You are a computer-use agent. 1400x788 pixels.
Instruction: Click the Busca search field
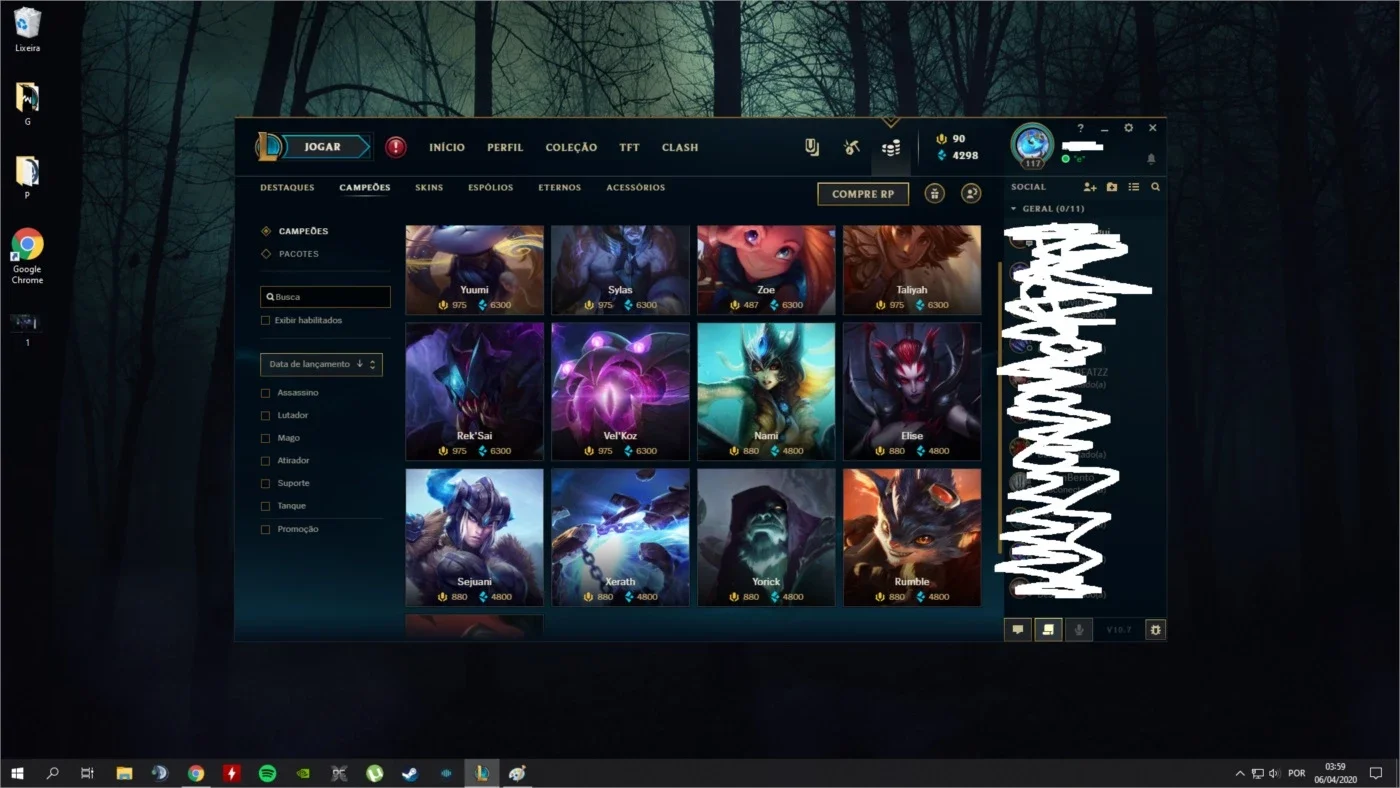tap(325, 297)
